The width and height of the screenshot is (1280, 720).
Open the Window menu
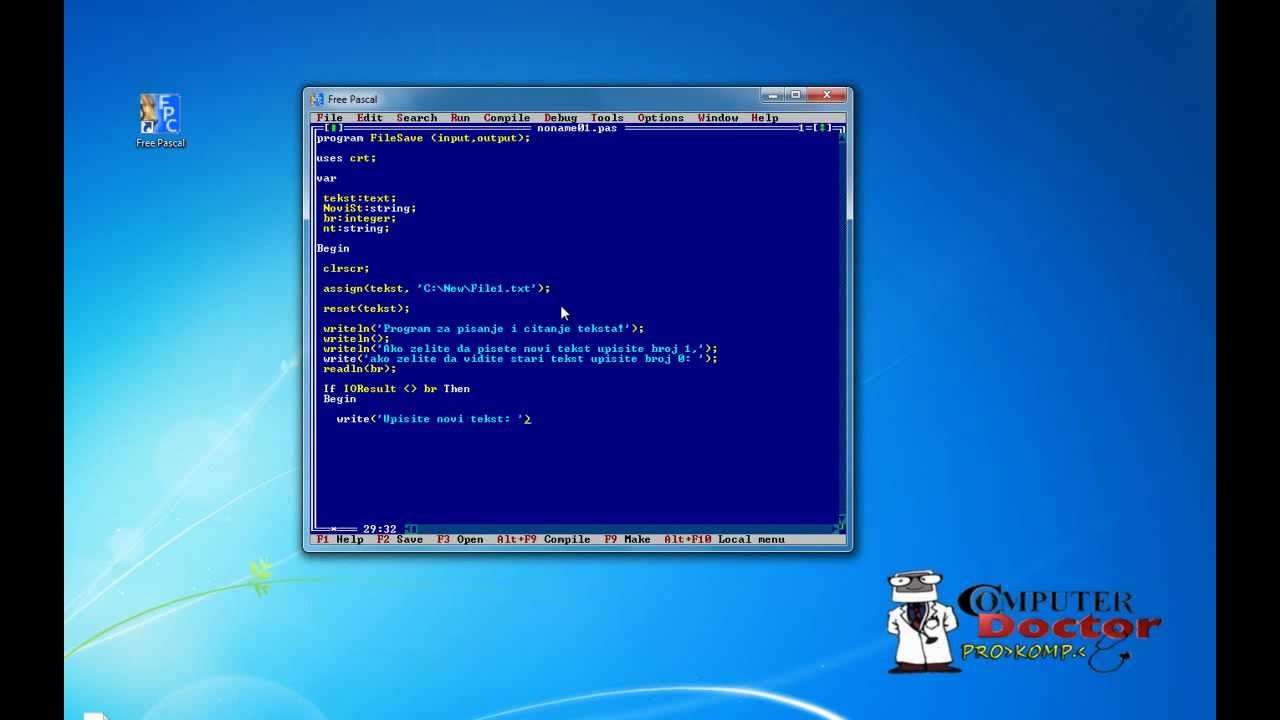(x=718, y=118)
